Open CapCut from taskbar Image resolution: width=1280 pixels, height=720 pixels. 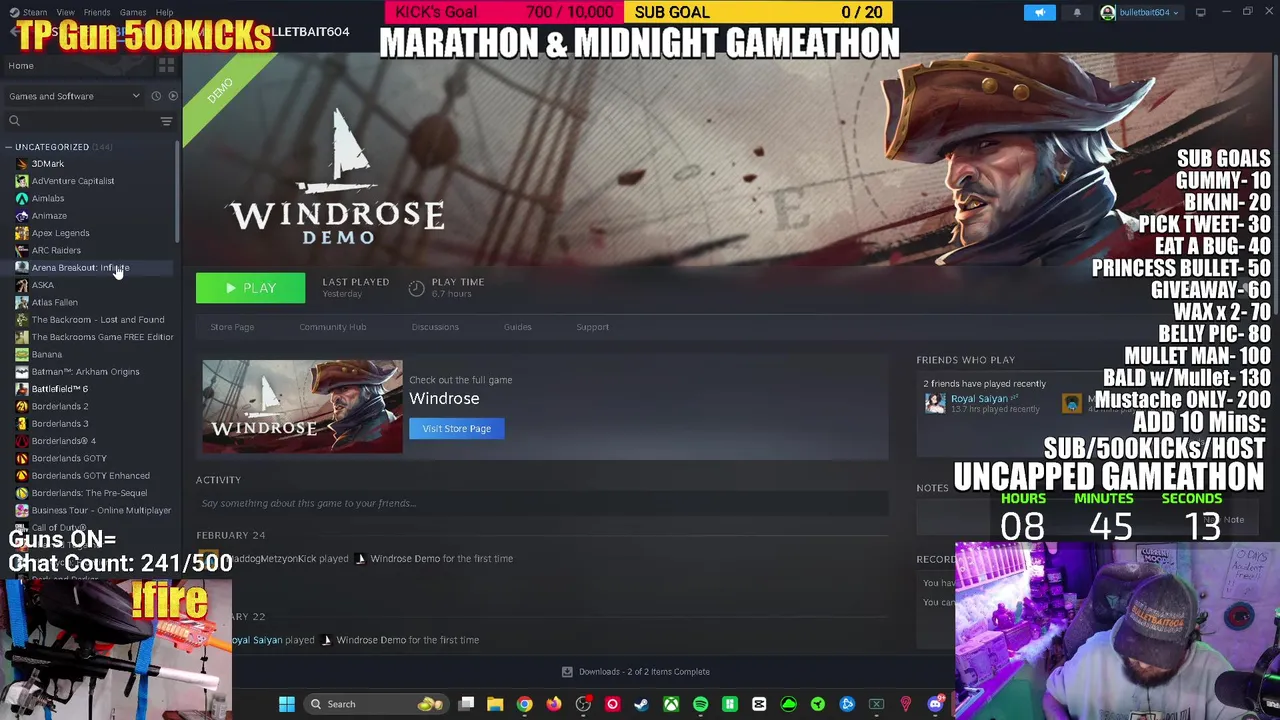(759, 704)
